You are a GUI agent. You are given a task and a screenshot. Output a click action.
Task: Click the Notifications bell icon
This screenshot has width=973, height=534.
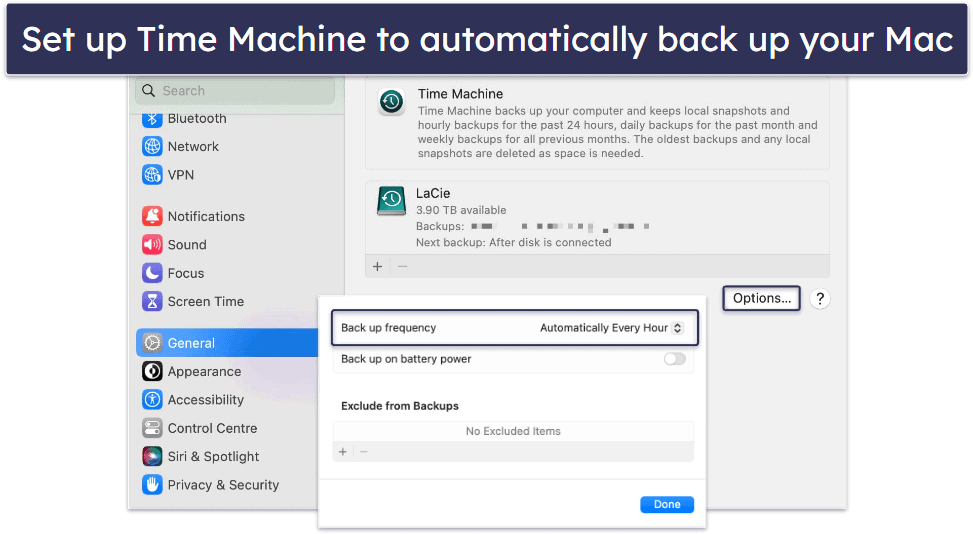click(152, 216)
